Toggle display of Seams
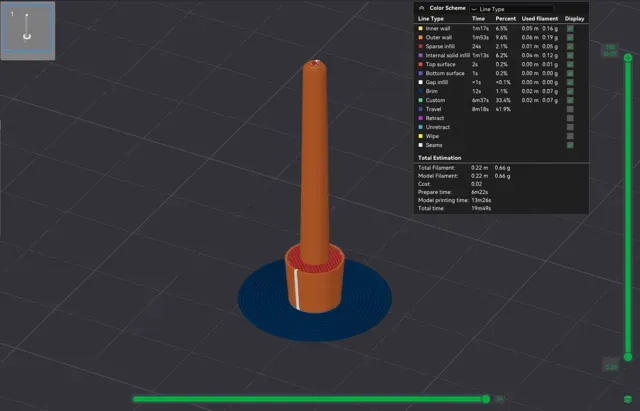This screenshot has width=640, height=411. (x=570, y=145)
